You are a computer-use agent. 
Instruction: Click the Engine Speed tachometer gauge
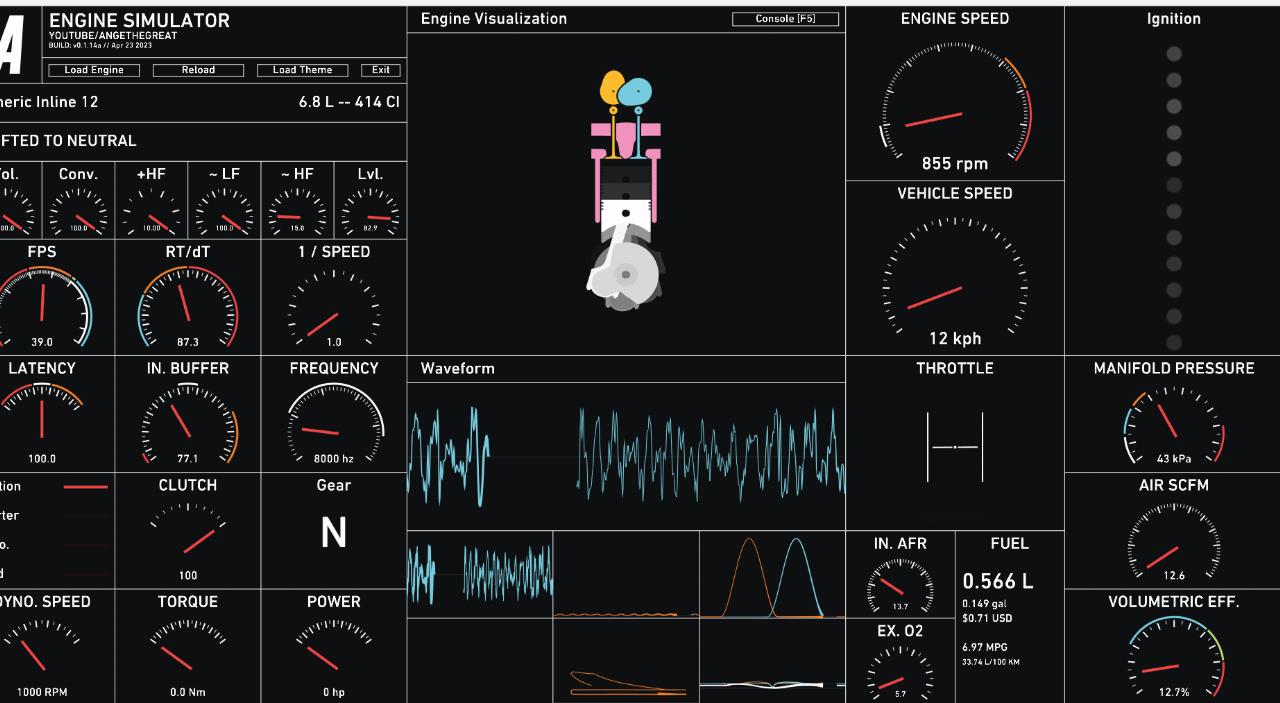tap(955, 104)
